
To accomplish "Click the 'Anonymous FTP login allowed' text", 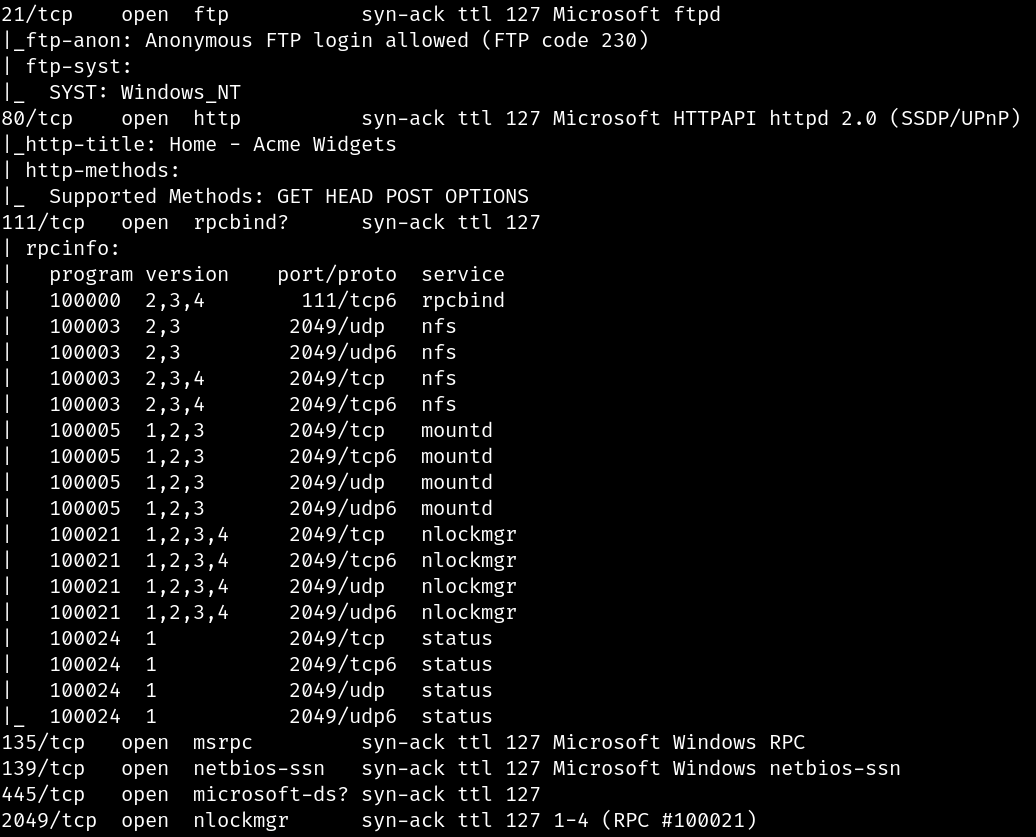I will pyautogui.click(x=307, y=40).
